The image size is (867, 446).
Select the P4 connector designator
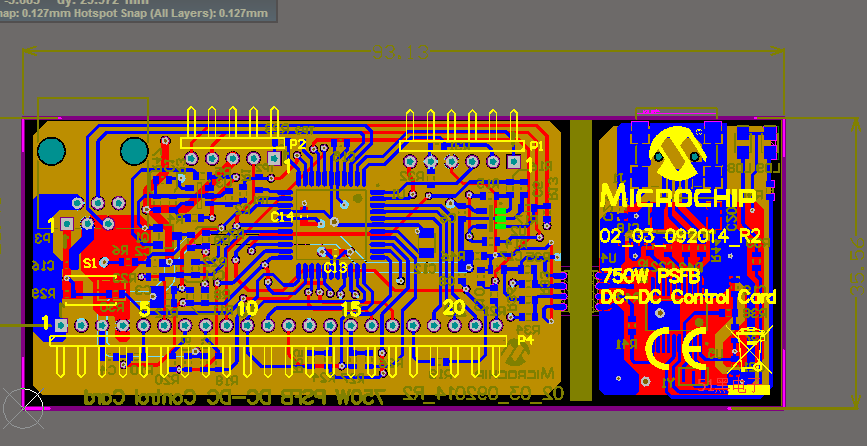coord(525,340)
